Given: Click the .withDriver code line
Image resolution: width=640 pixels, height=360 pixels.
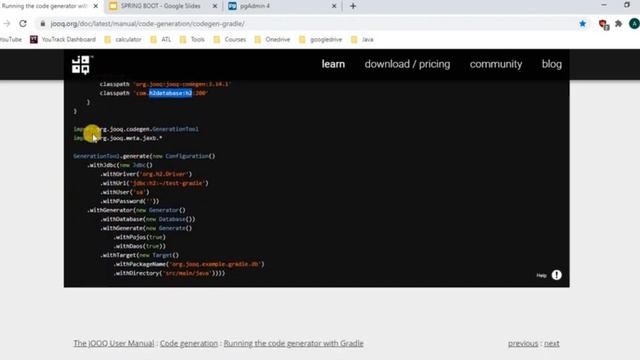Looking at the screenshot, I should [146, 174].
